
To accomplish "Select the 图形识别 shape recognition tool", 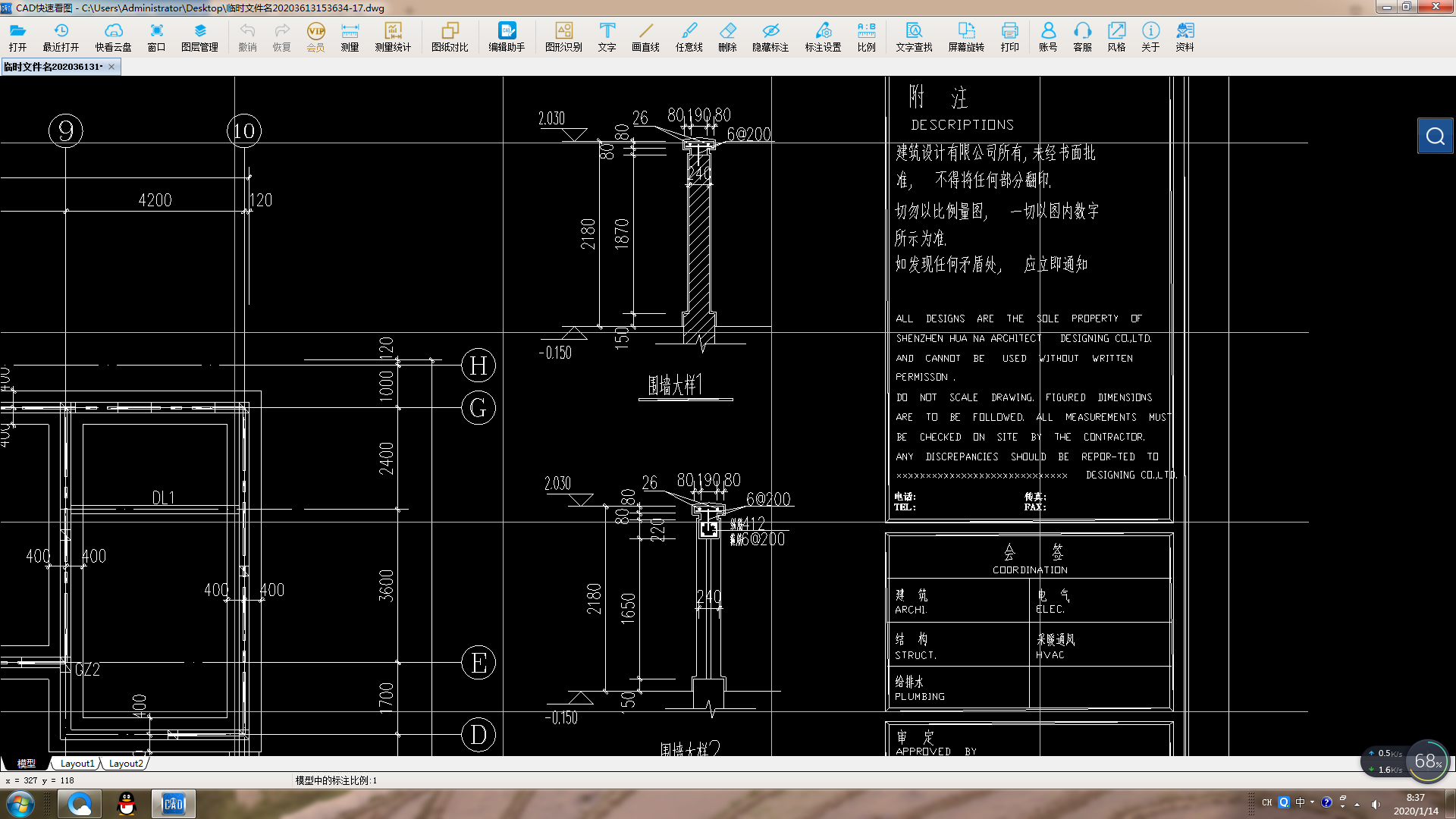I will [563, 36].
